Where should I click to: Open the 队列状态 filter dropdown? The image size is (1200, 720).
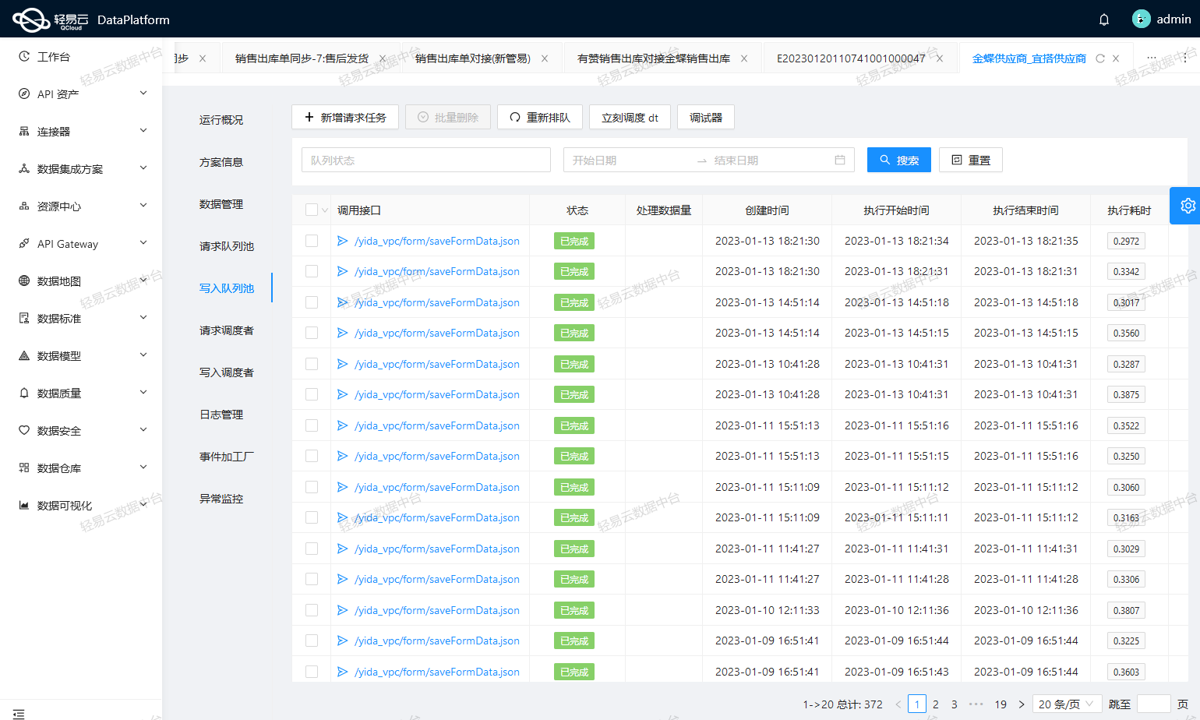click(x=426, y=160)
